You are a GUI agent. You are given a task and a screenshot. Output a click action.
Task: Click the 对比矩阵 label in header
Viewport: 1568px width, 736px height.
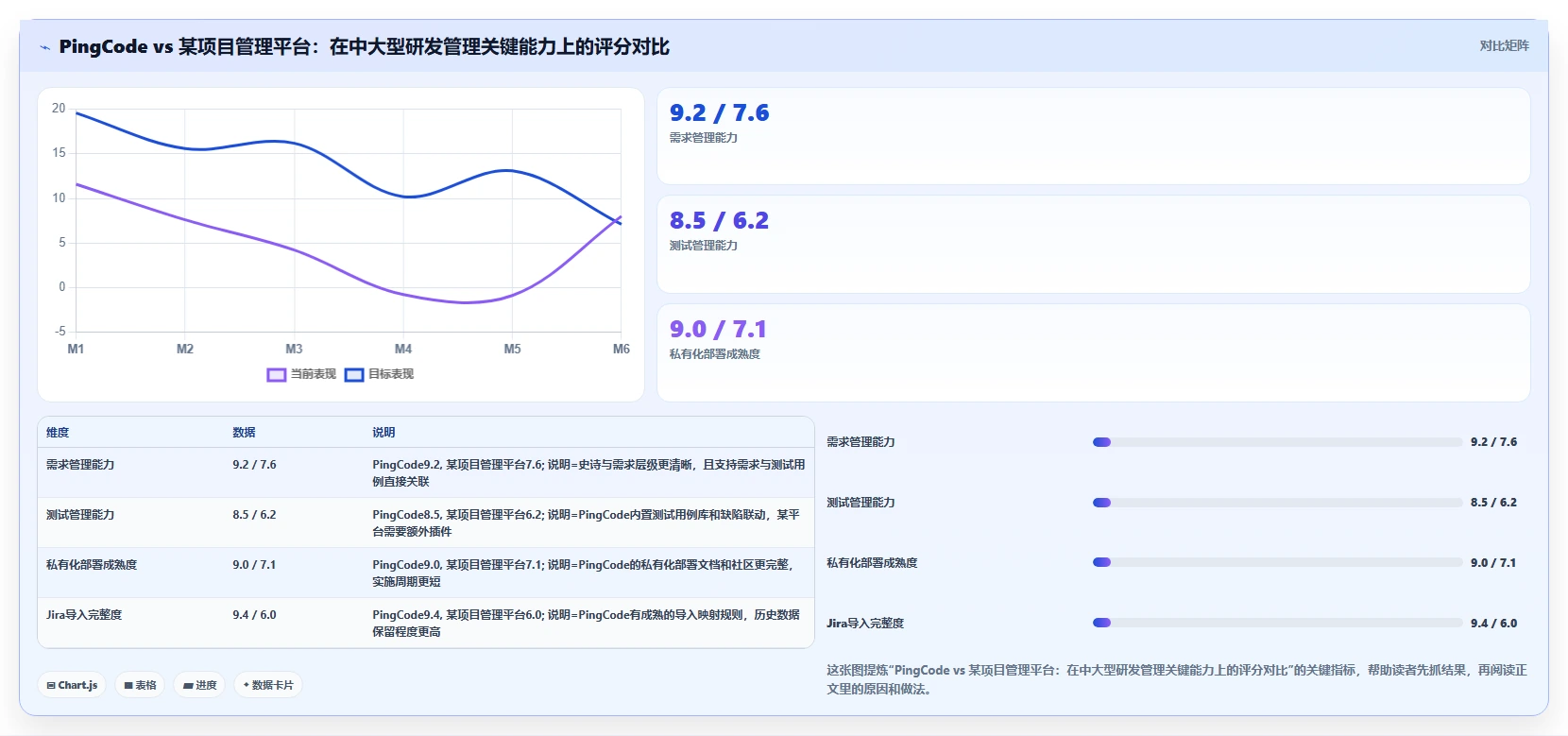point(1504,45)
